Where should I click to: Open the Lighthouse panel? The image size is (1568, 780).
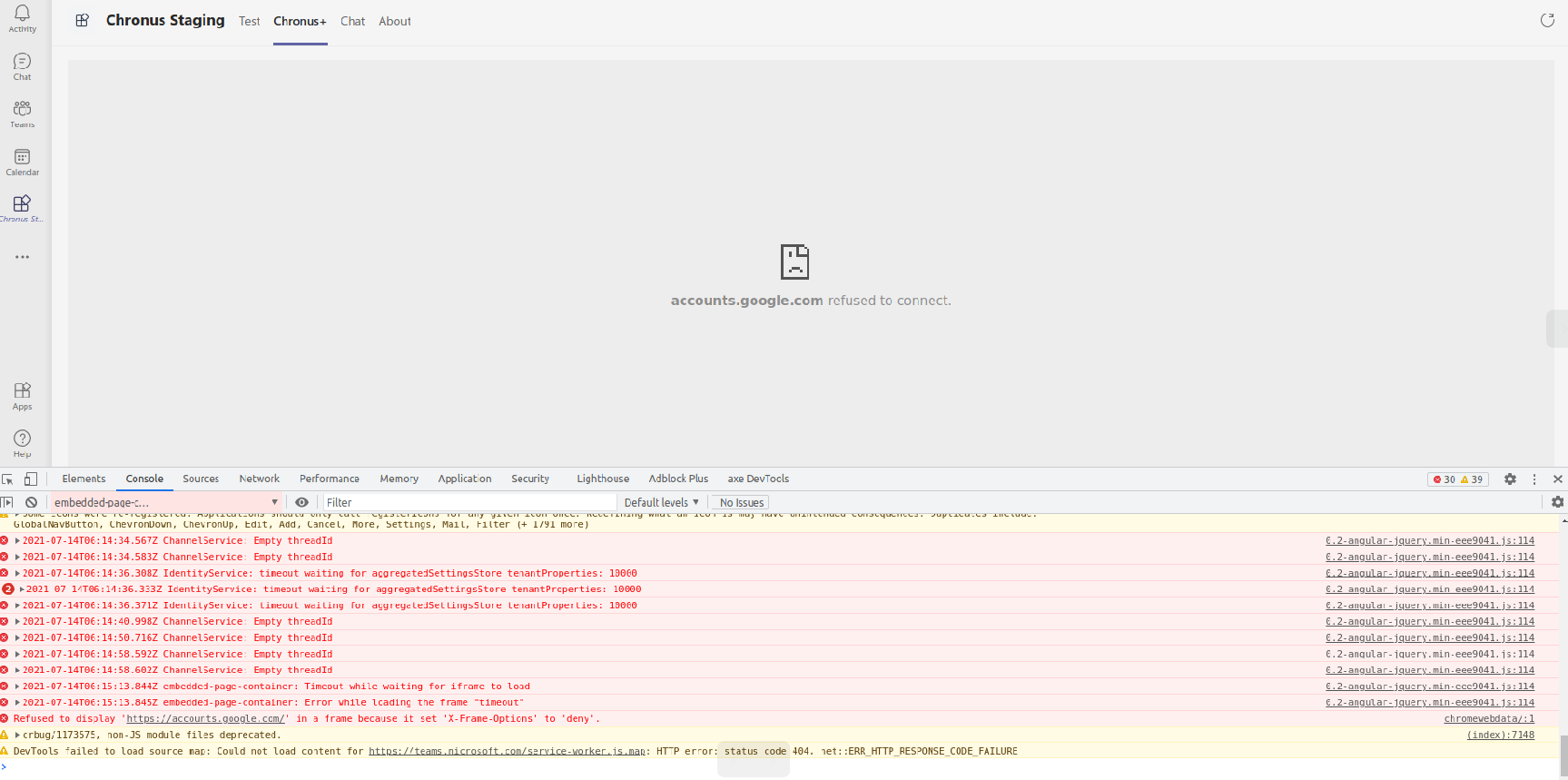click(x=603, y=479)
